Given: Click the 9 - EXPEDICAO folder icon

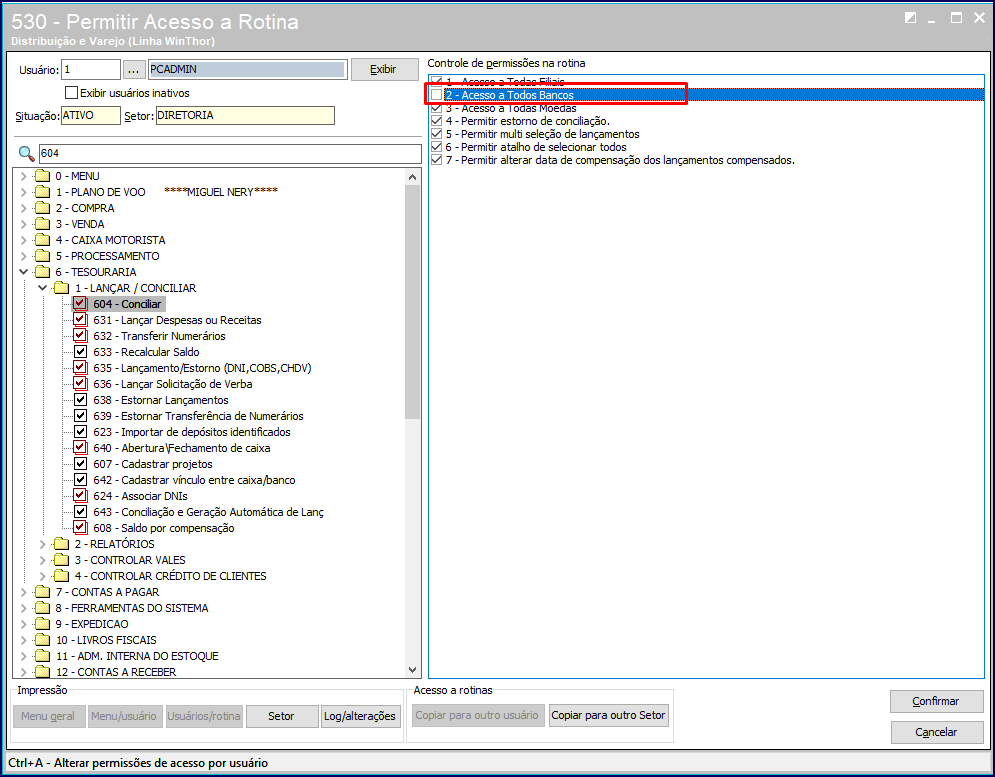Looking at the screenshot, I should pos(43,623).
